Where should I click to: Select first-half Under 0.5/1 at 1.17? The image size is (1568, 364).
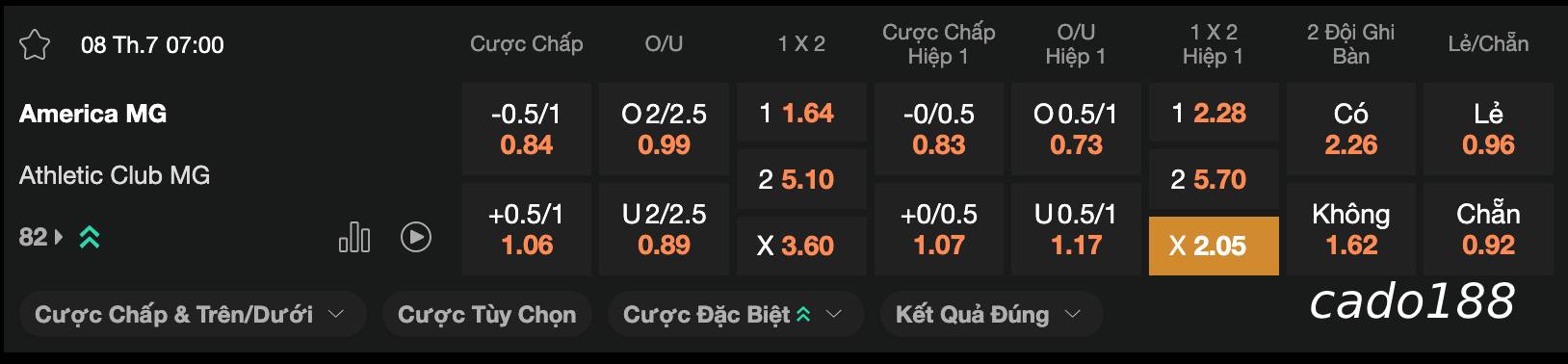(x=1076, y=229)
